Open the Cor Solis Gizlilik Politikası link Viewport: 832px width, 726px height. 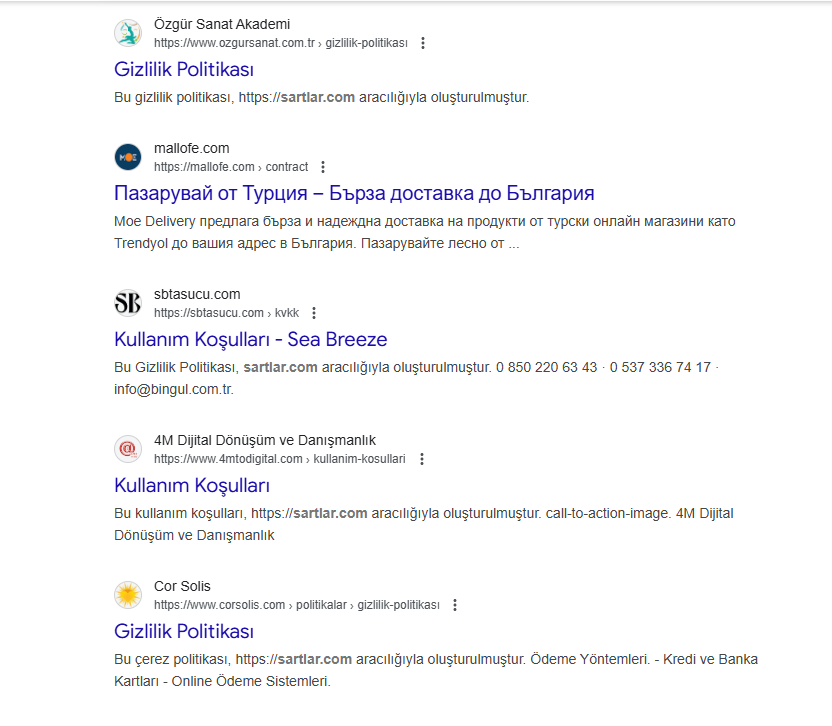point(184,632)
